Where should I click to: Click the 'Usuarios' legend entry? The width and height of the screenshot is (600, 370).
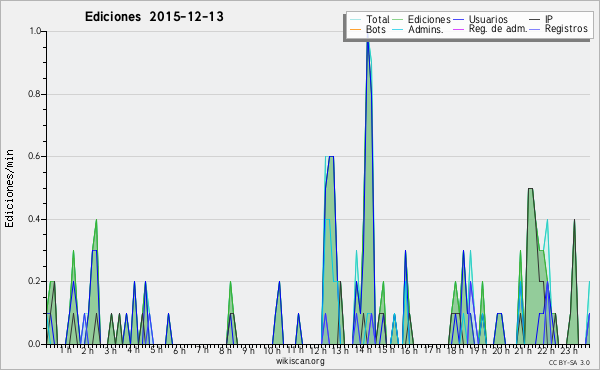[x=488, y=19]
